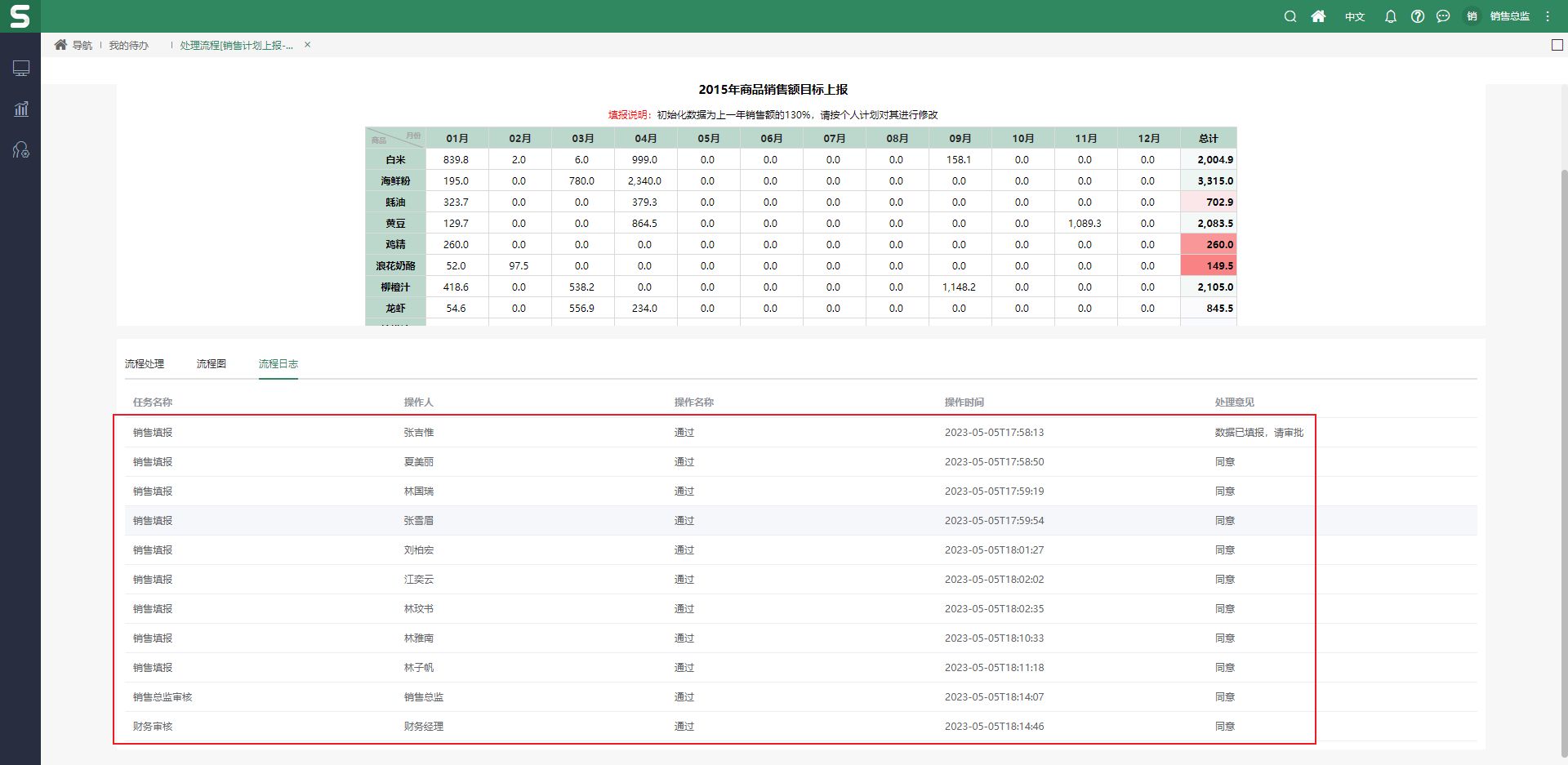Click the 操作人 column header
The width and height of the screenshot is (1568, 765).
(x=418, y=403)
